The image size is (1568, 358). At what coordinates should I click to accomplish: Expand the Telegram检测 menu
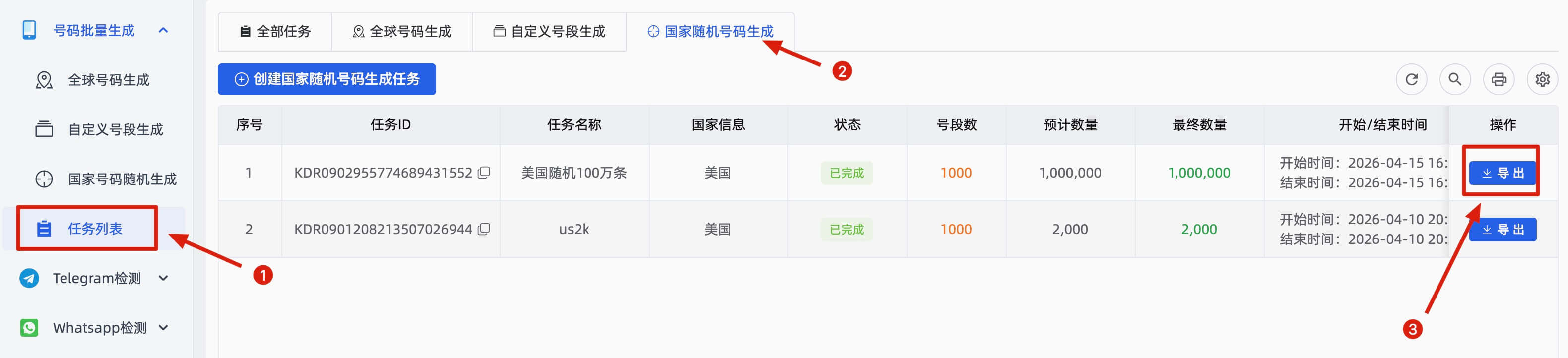[x=163, y=278]
